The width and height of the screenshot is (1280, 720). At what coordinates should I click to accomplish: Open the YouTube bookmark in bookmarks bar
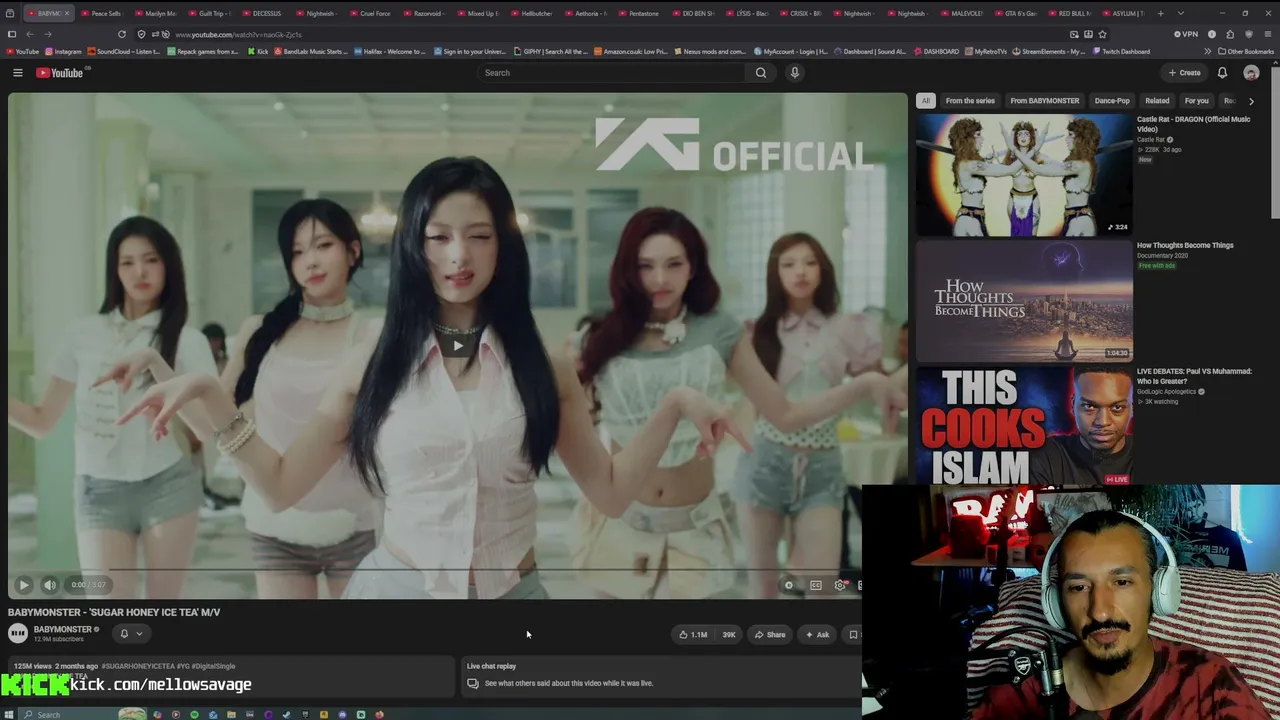coord(22,51)
